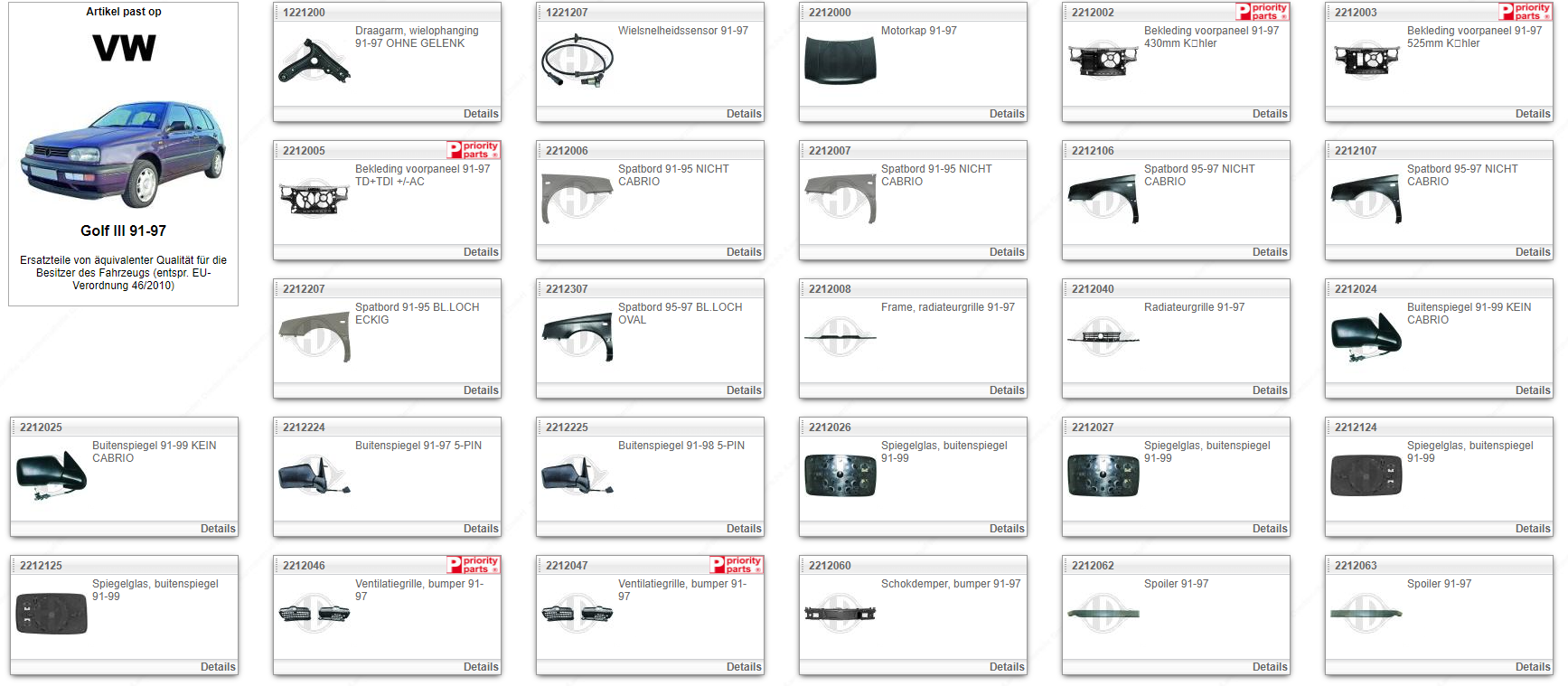Click the VW brand logo text
Viewport: 1568px width, 686px height.
[x=124, y=48]
